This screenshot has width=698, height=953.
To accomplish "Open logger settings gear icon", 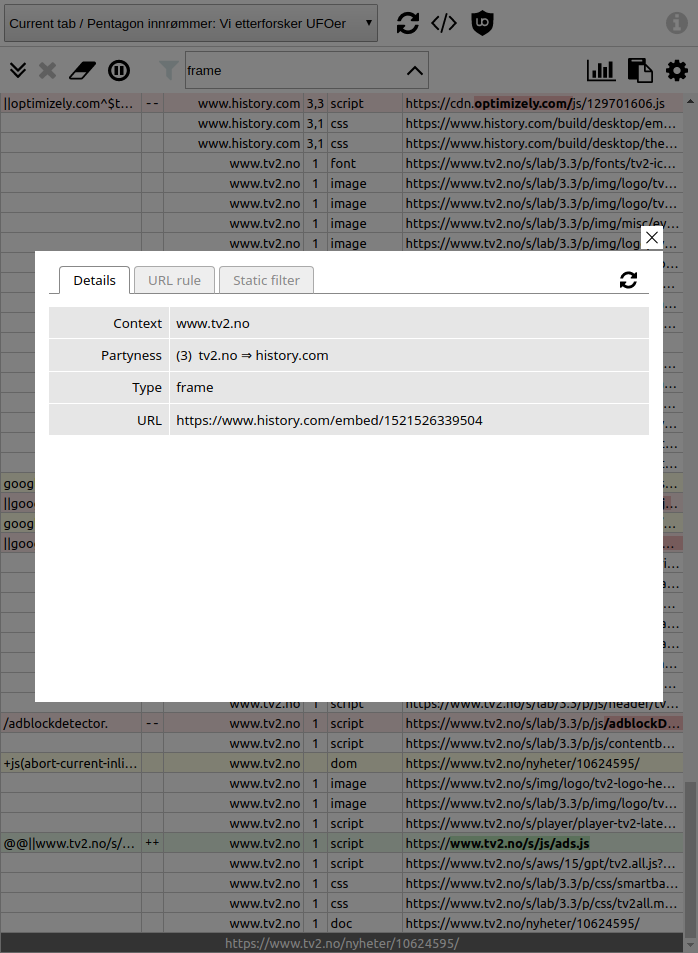I will 677,71.
